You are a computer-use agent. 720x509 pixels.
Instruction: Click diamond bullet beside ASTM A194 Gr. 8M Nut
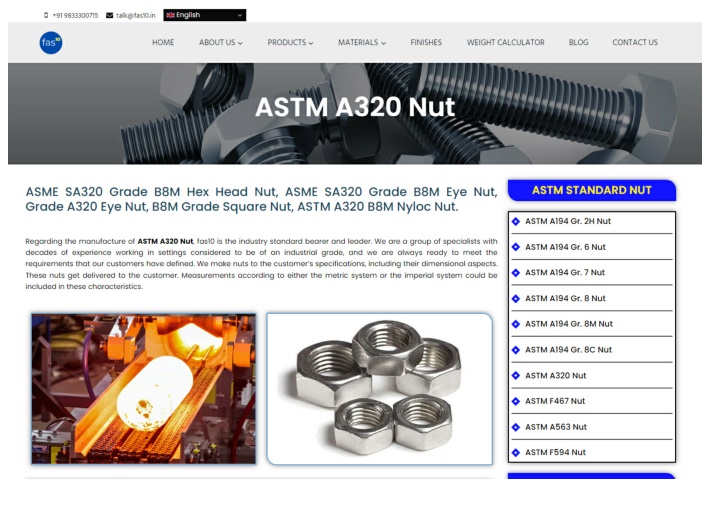(x=516, y=324)
